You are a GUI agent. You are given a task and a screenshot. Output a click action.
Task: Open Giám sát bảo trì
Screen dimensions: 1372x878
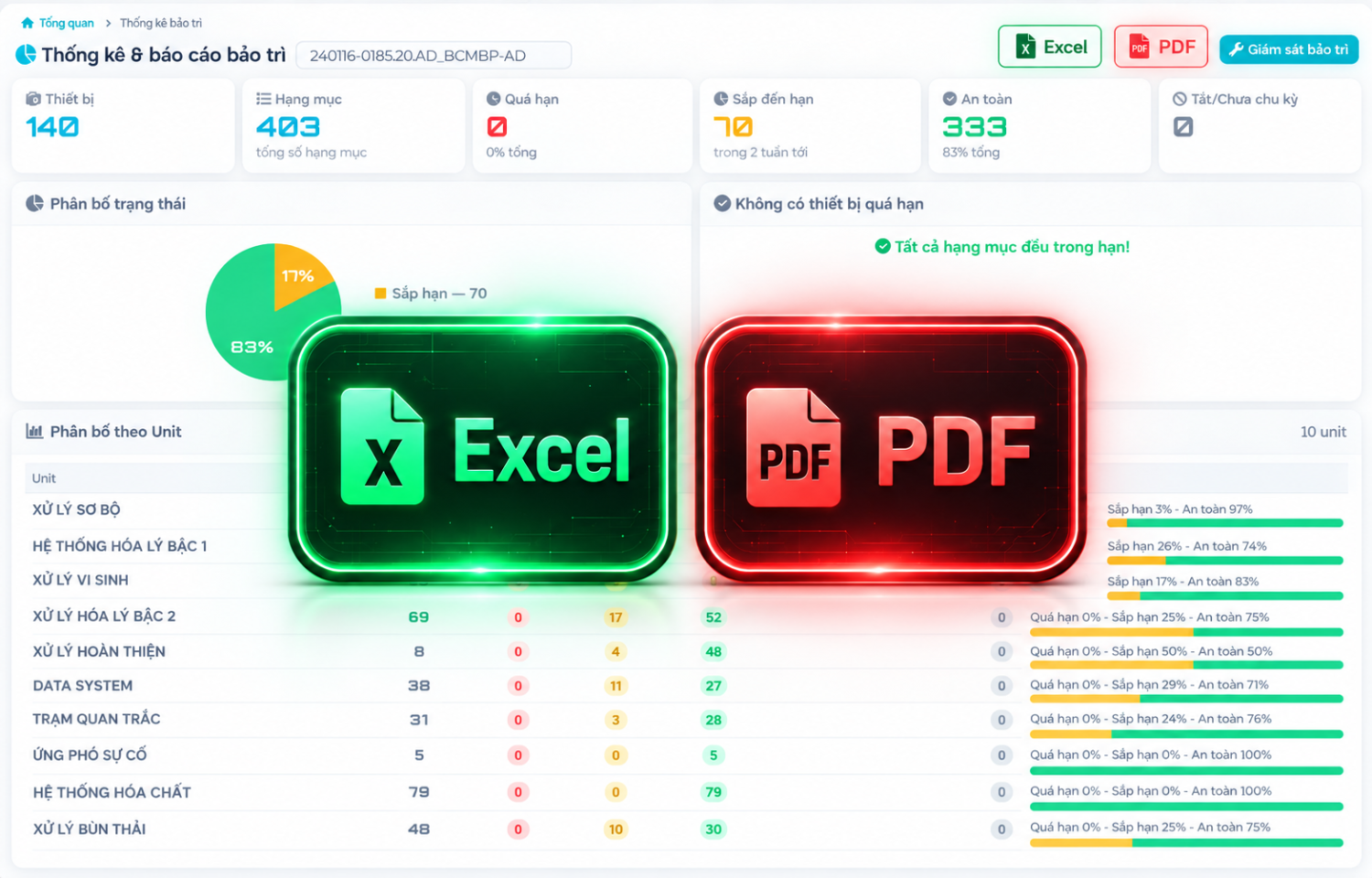(1289, 49)
